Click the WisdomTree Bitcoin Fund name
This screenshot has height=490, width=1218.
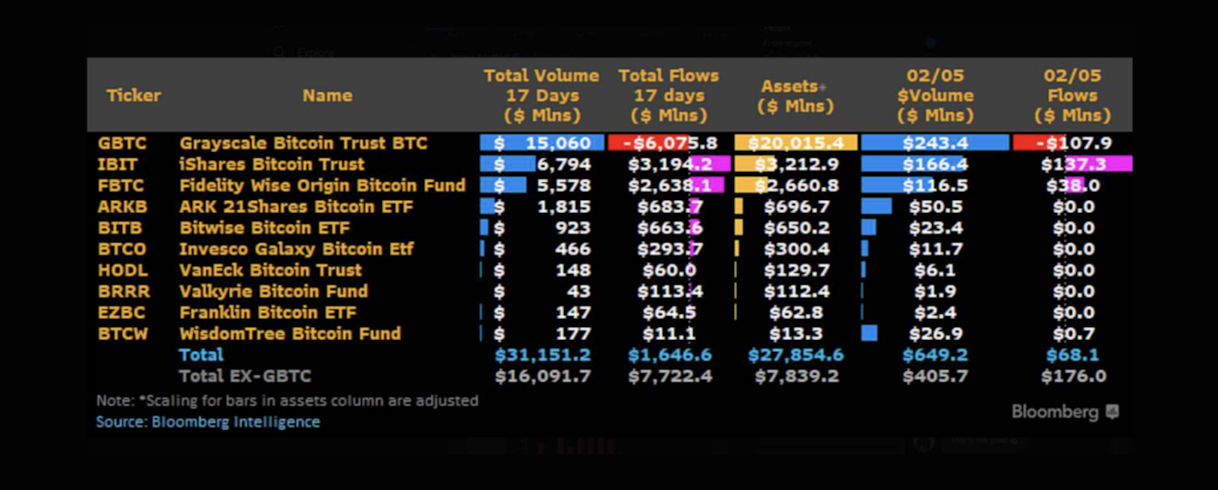pyautogui.click(x=290, y=334)
